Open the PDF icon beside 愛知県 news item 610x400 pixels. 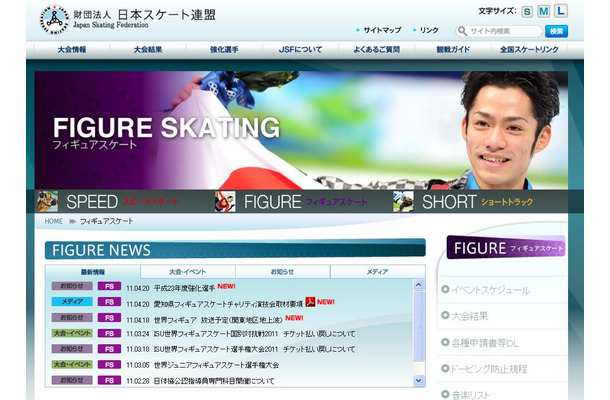[310, 301]
